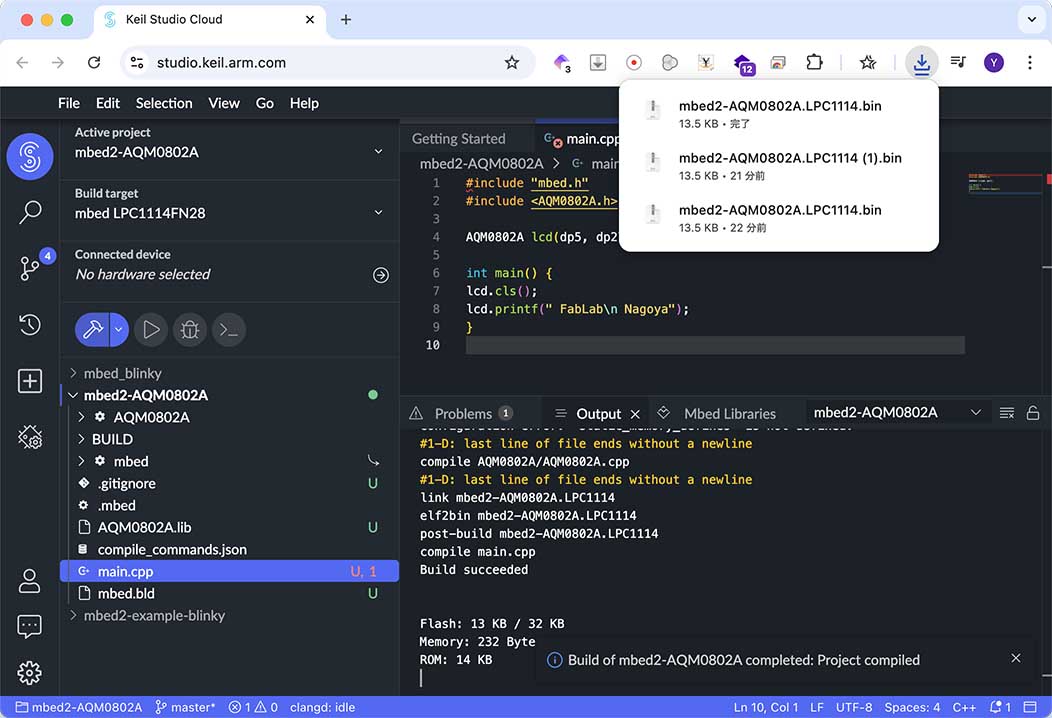Click the hammer Build project button

(x=92, y=329)
